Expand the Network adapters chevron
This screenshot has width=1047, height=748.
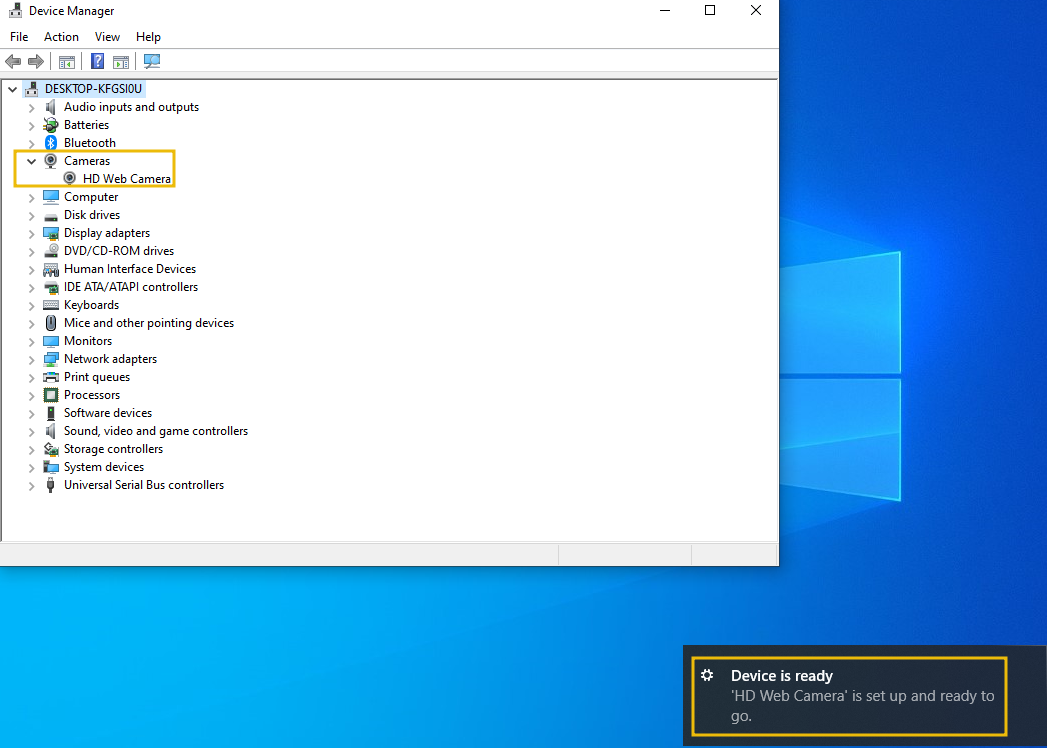click(x=31, y=360)
